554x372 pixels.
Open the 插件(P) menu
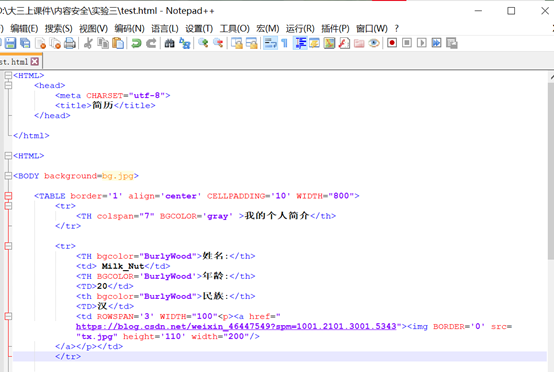tap(335, 28)
